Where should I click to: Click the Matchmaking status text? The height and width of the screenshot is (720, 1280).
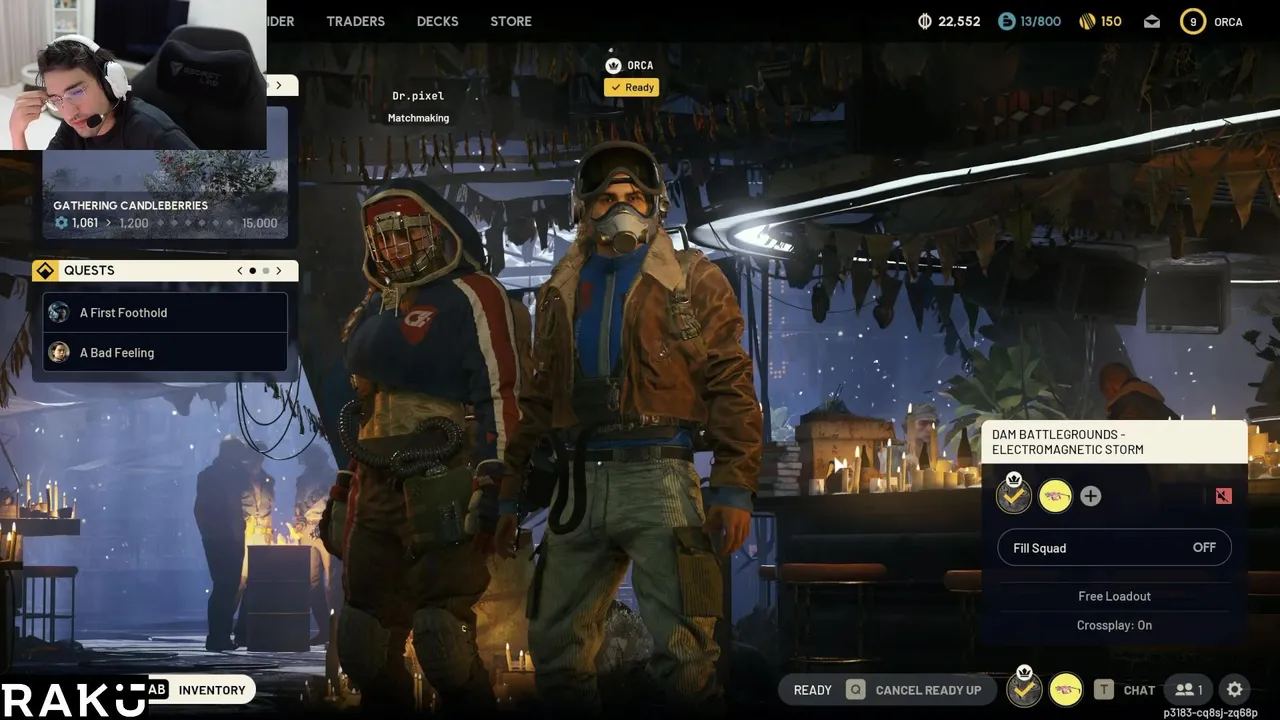(418, 118)
